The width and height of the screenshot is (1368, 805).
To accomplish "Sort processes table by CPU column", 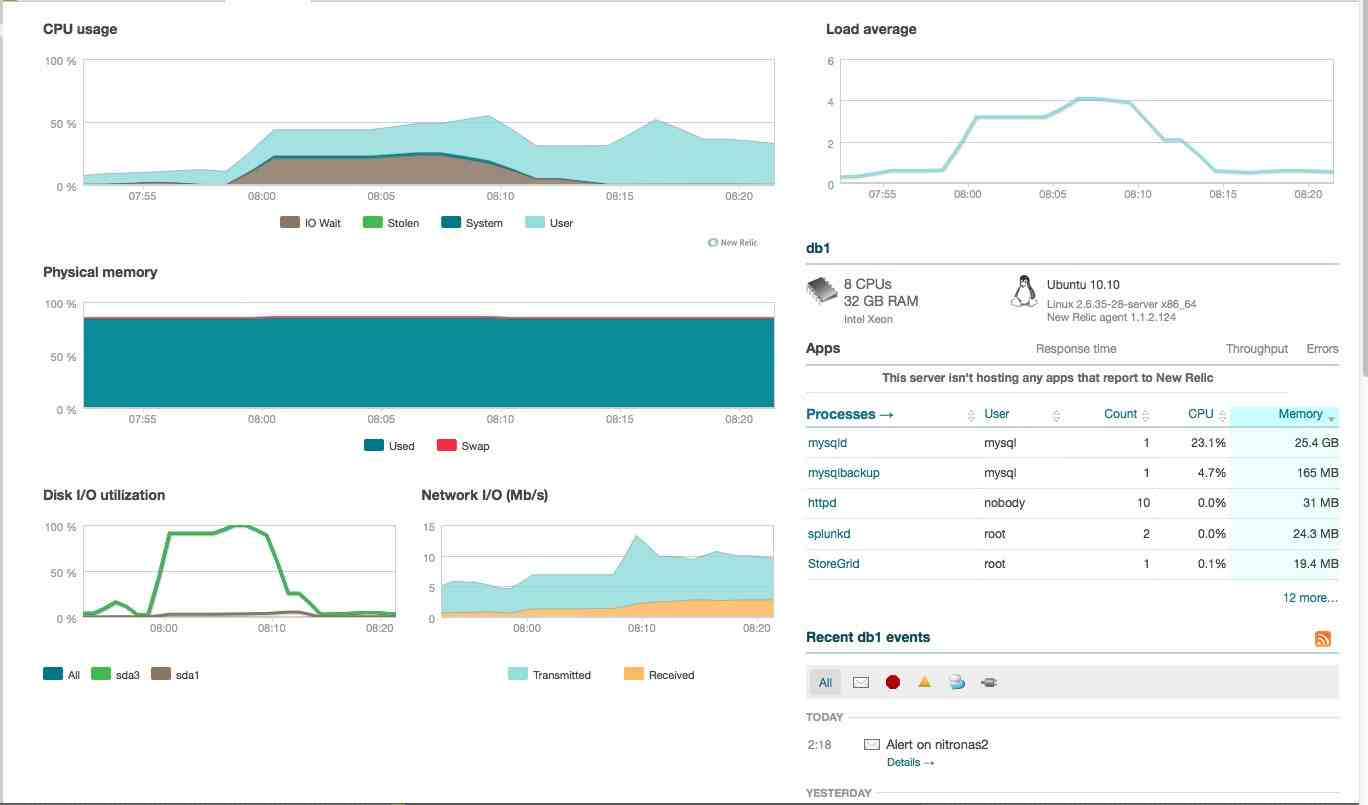I will tap(1200, 414).
